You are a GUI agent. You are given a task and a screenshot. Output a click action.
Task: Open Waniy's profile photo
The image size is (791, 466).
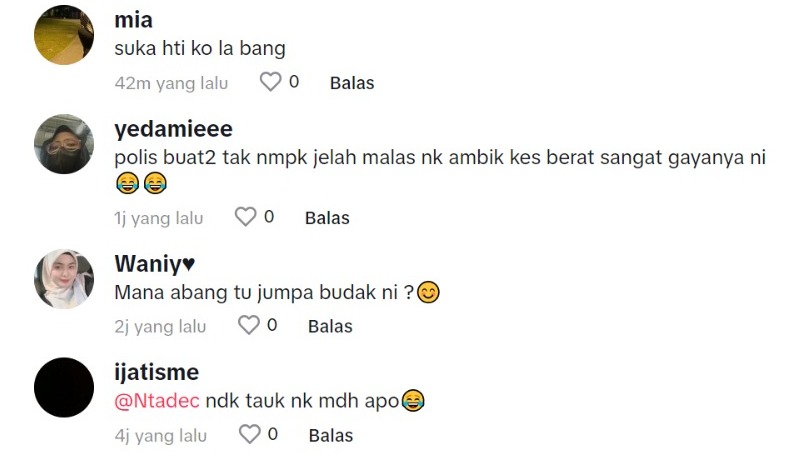pos(64,278)
